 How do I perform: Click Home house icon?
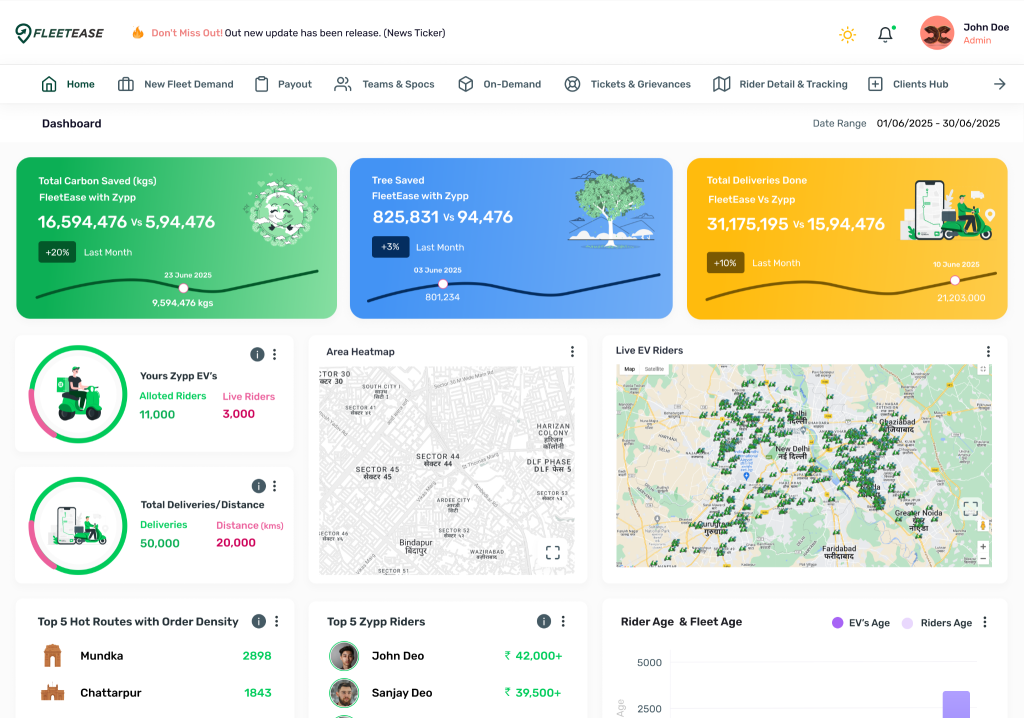[x=49, y=84]
